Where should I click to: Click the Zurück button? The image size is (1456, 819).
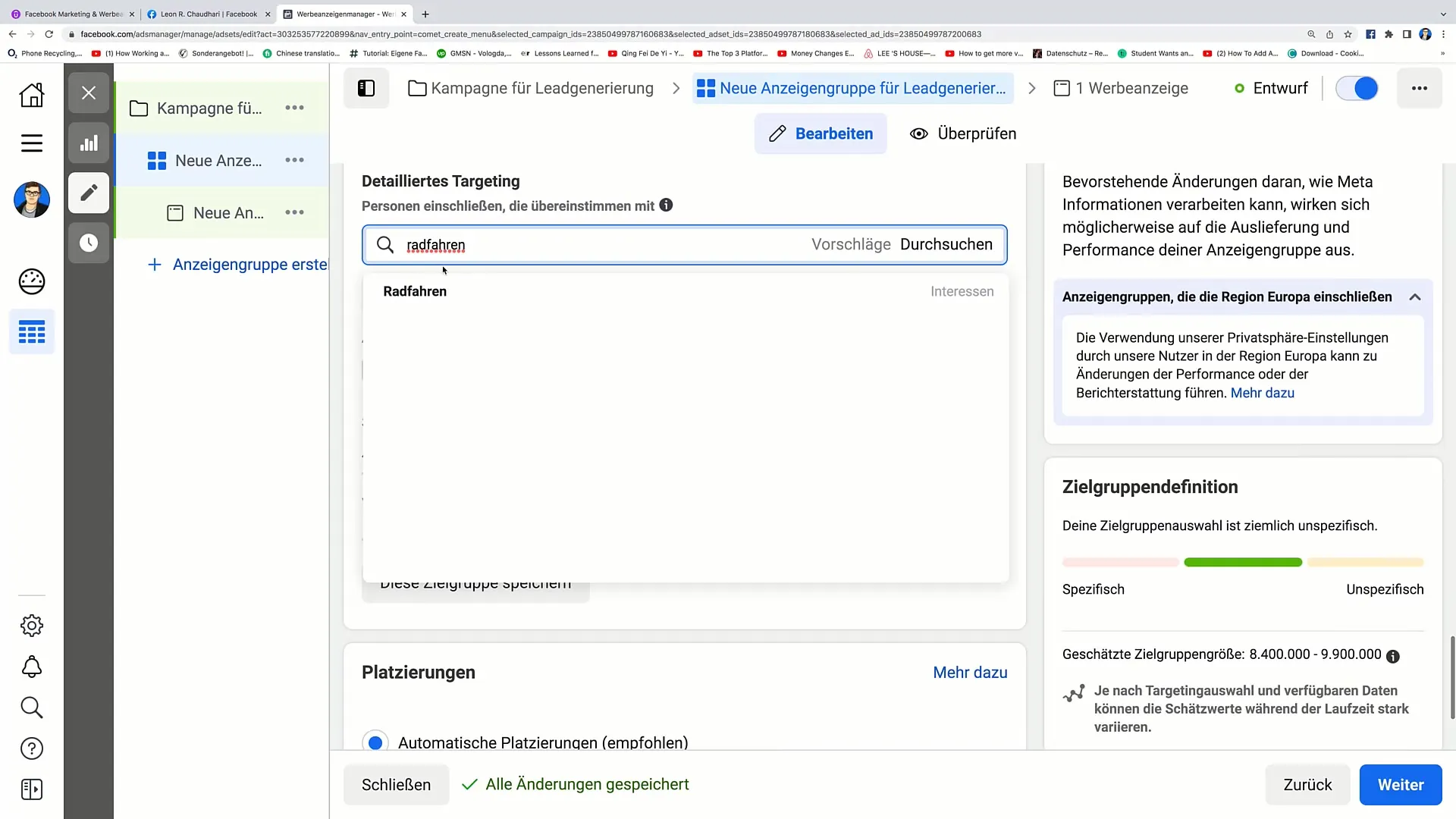click(x=1307, y=785)
